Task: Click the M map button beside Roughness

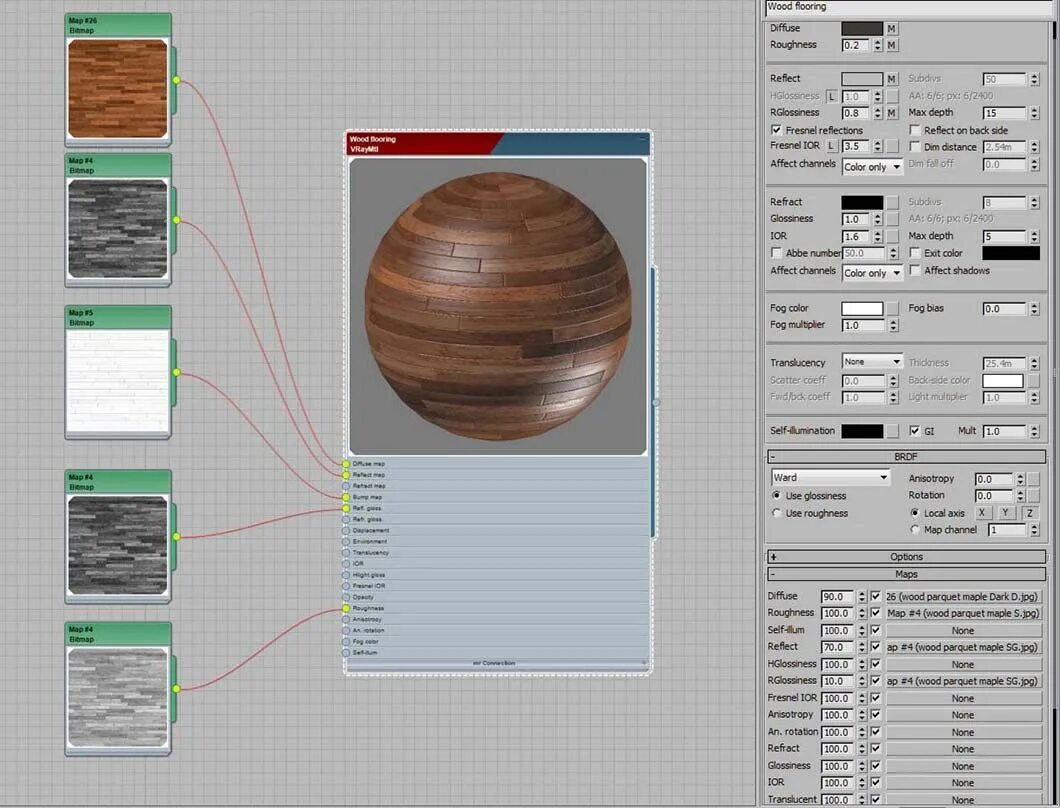Action: pos(892,45)
